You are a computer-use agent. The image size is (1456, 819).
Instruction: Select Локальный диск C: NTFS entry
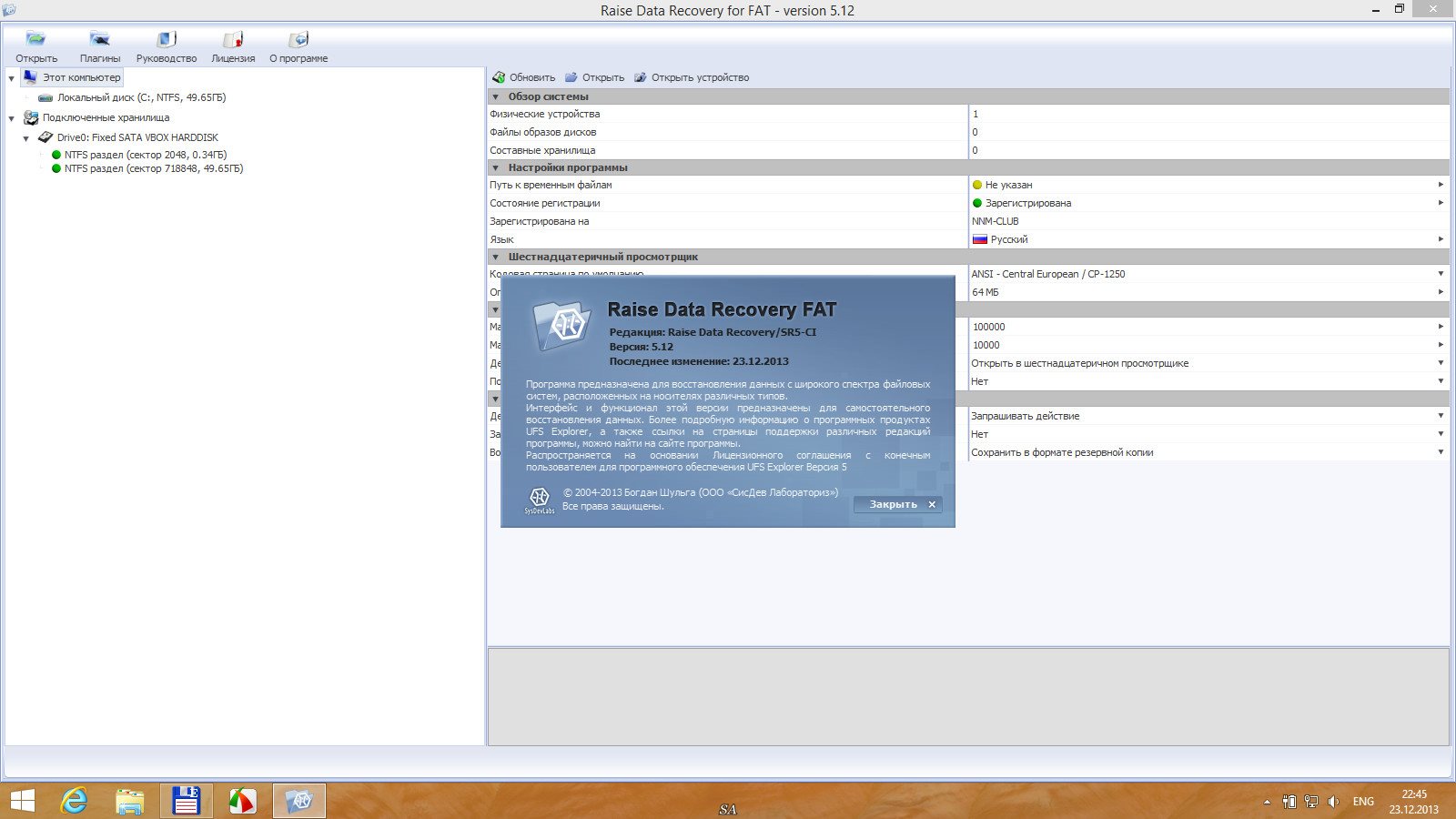click(141, 97)
